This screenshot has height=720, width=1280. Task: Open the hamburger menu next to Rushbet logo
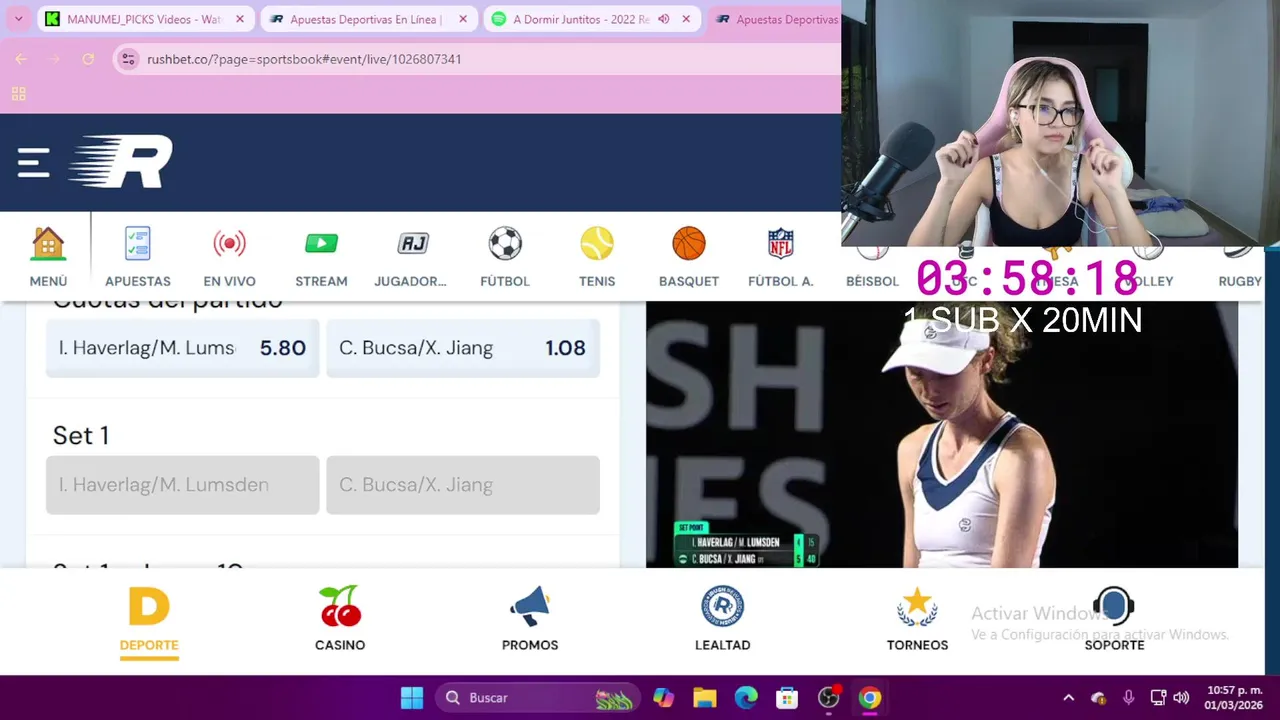tap(33, 162)
